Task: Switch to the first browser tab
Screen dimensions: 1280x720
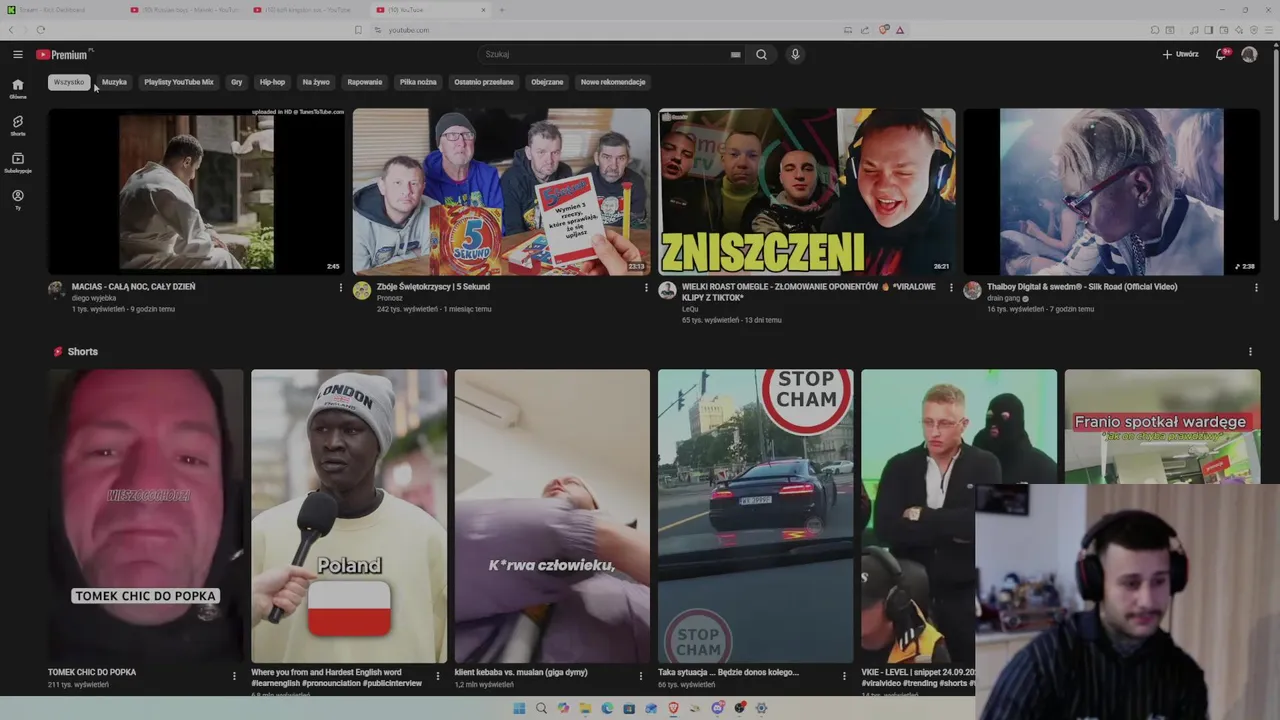Action: (60, 10)
